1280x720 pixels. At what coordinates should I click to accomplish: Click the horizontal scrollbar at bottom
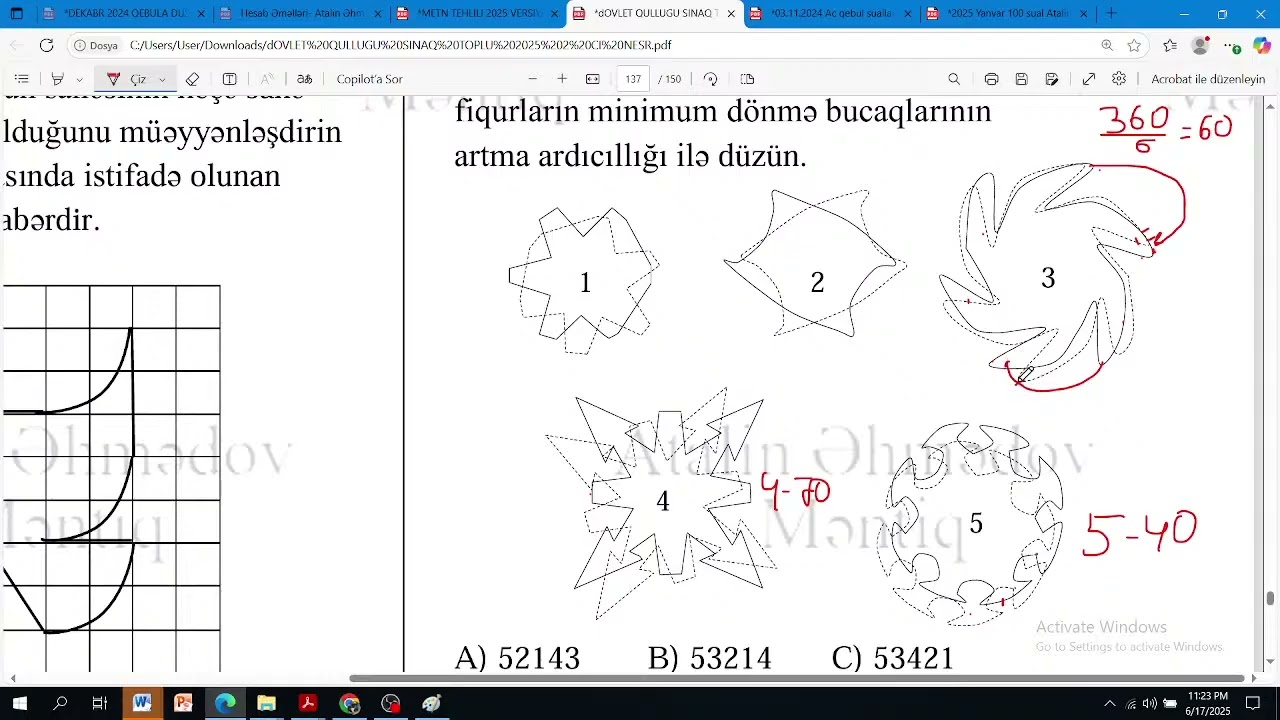pos(795,678)
